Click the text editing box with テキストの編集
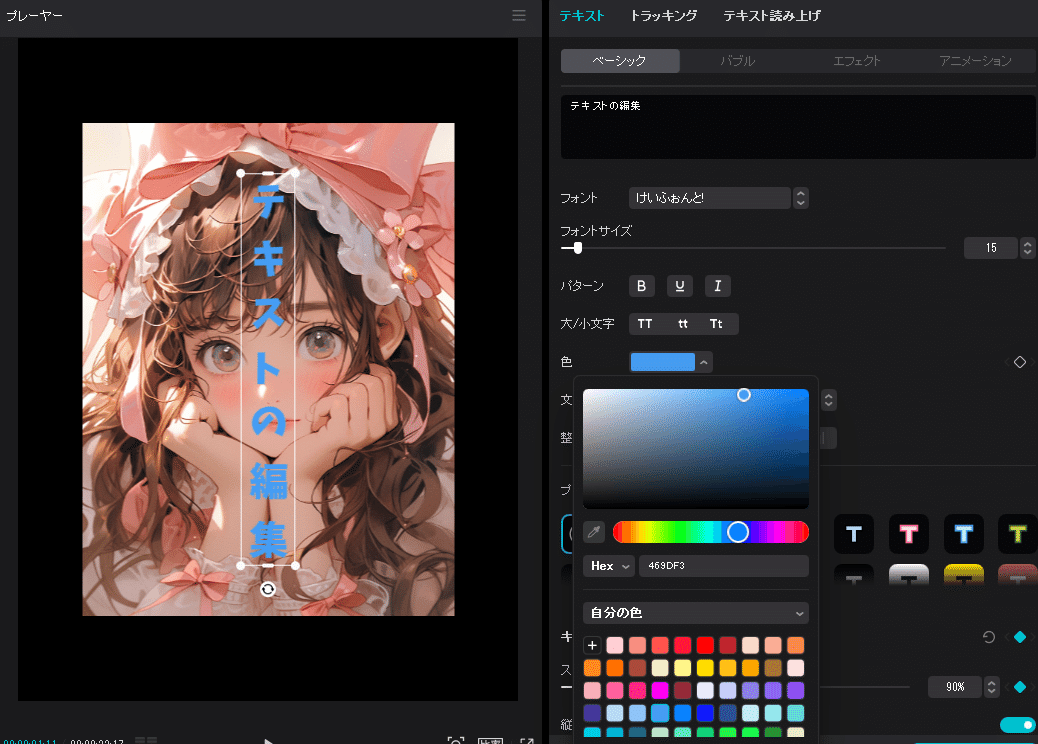The height and width of the screenshot is (744, 1038). click(798, 127)
